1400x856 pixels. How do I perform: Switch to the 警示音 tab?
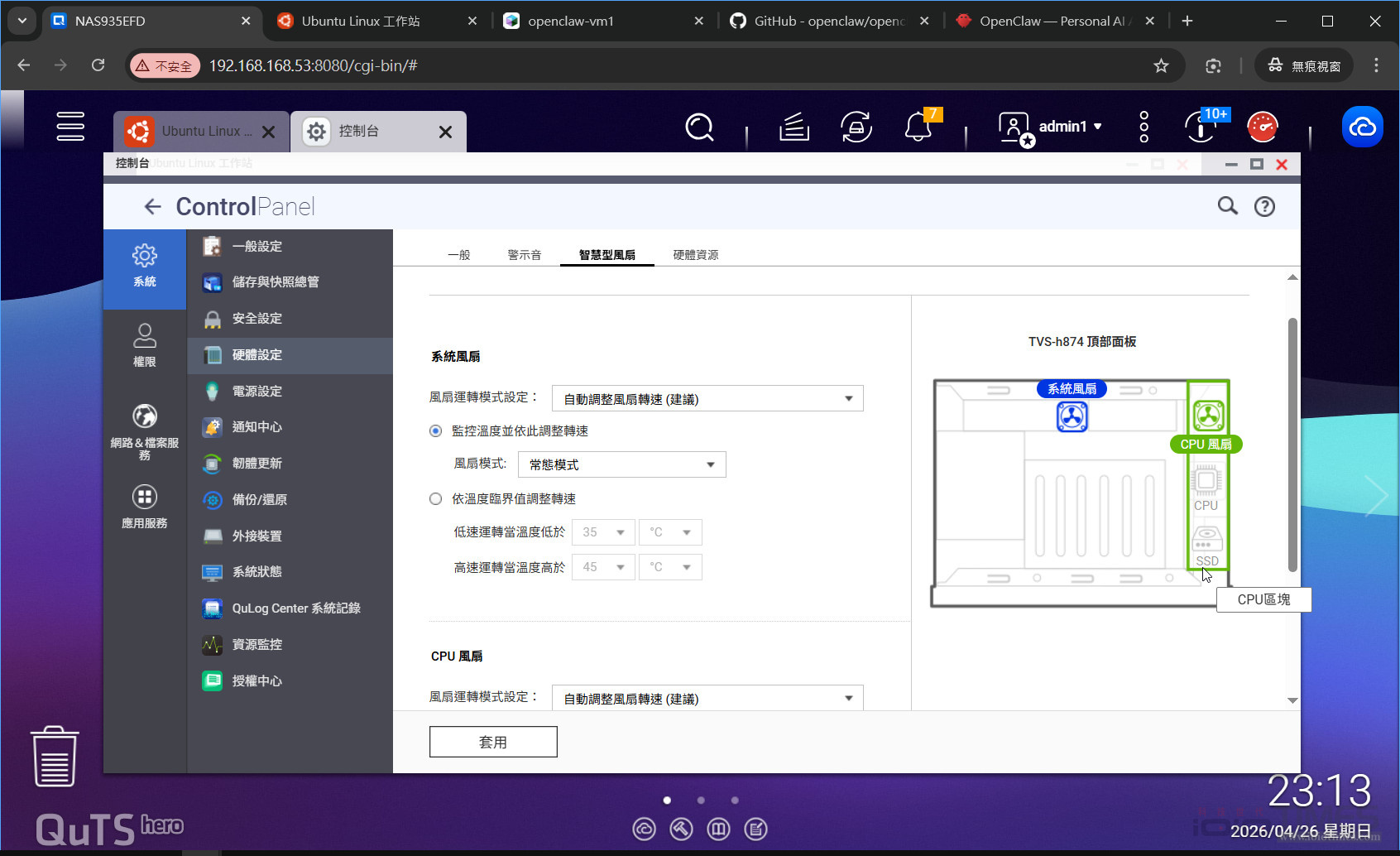pyautogui.click(x=524, y=255)
